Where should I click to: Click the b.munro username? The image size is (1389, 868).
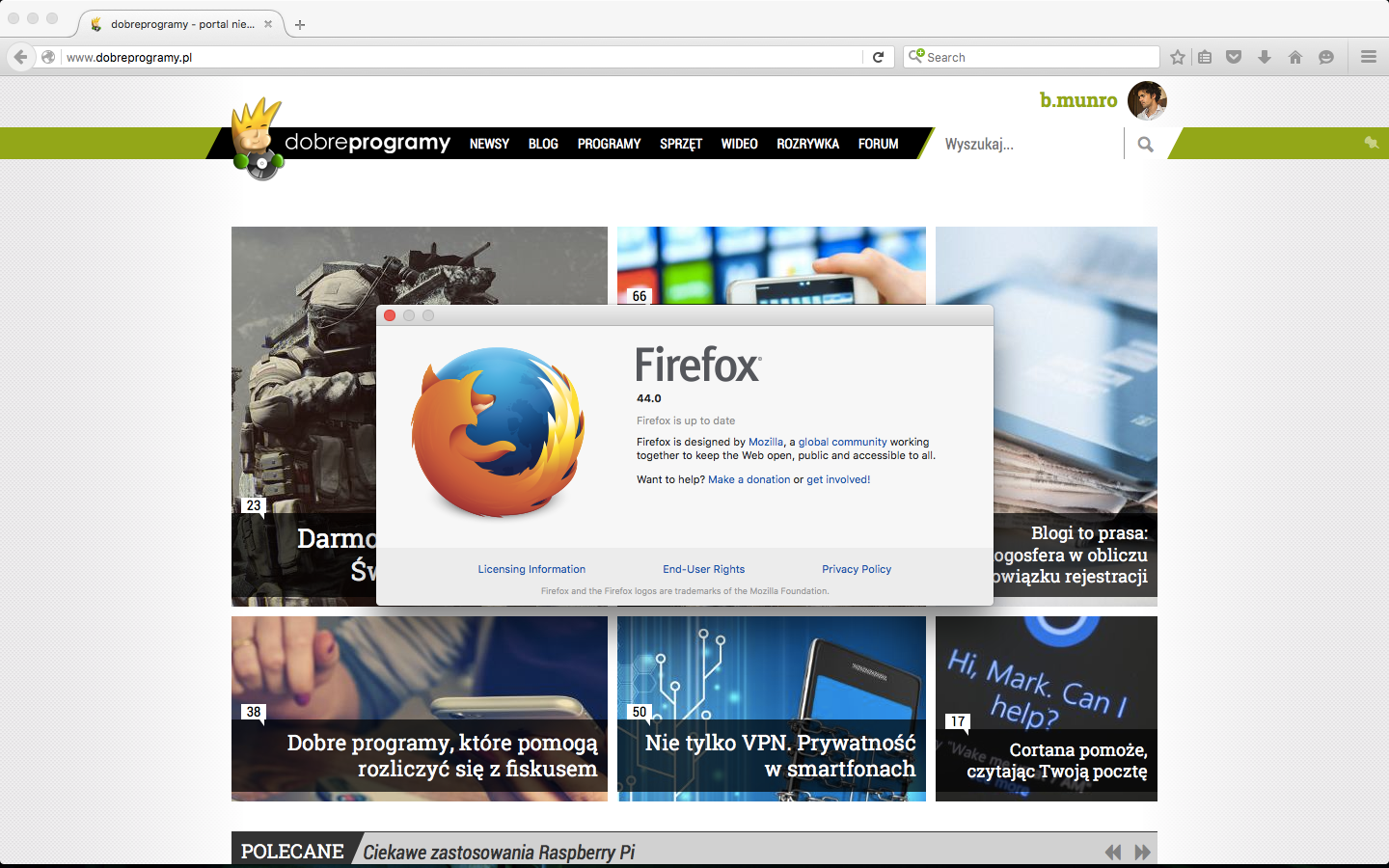(x=1078, y=100)
